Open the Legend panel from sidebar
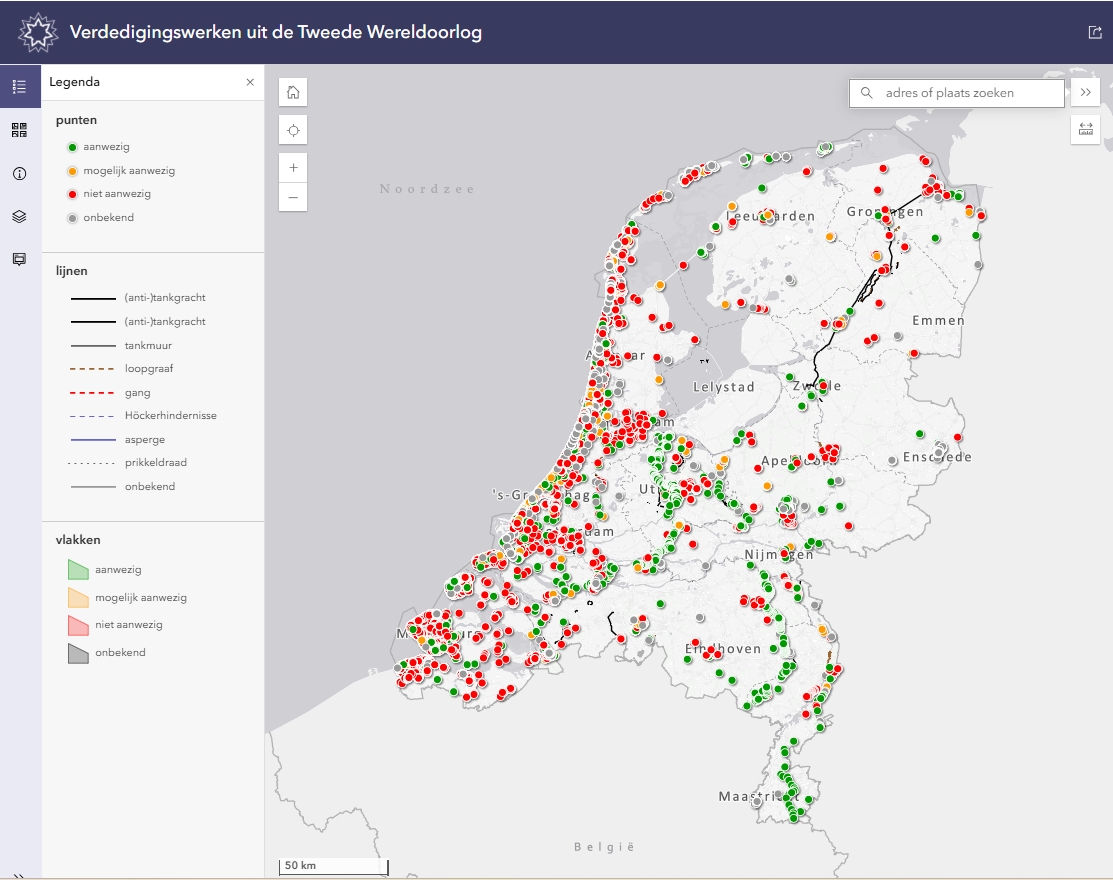Screen dimensions: 1113x880 click(19, 86)
